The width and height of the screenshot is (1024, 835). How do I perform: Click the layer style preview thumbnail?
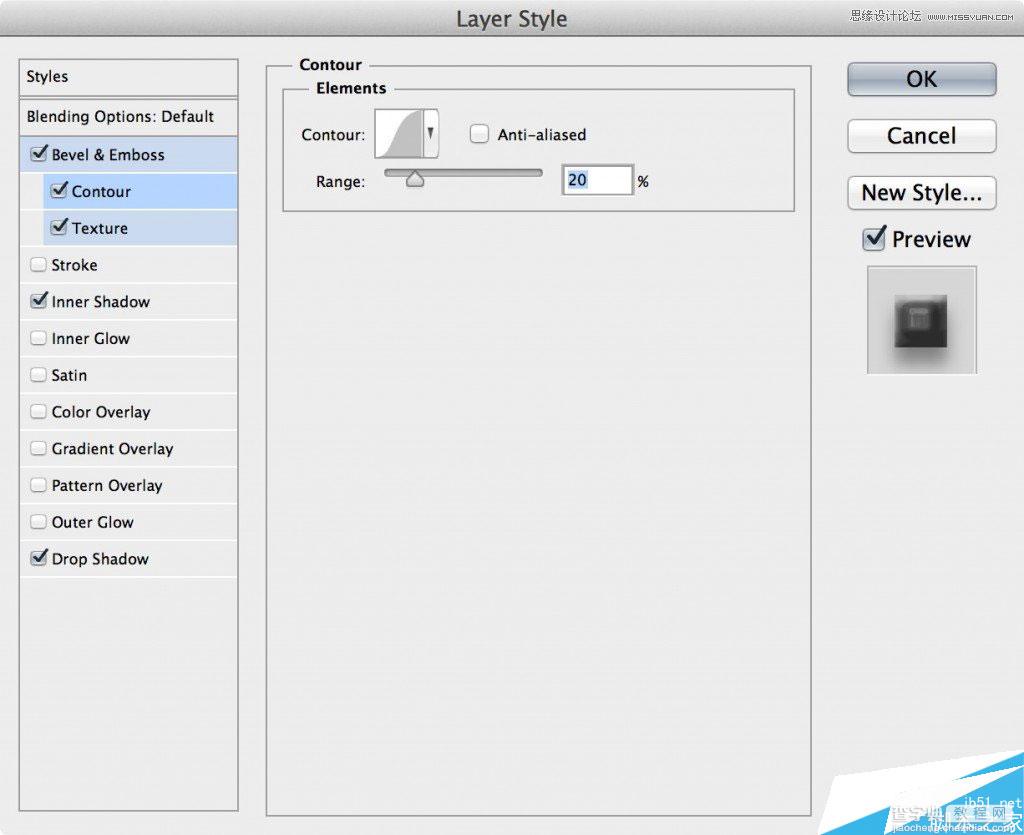[x=921, y=320]
